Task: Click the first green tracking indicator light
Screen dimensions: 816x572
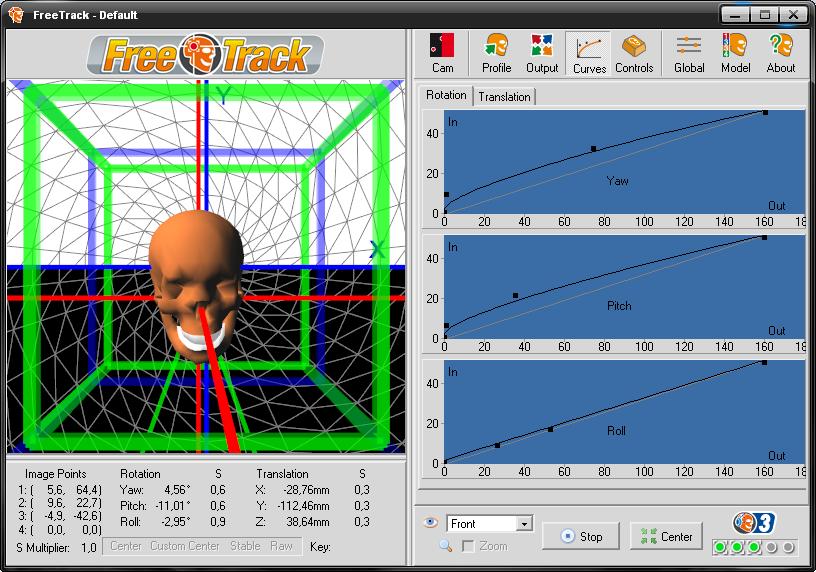Action: 720,547
